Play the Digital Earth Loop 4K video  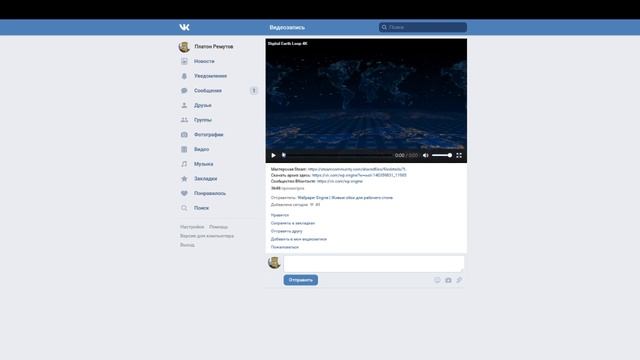click(x=273, y=156)
